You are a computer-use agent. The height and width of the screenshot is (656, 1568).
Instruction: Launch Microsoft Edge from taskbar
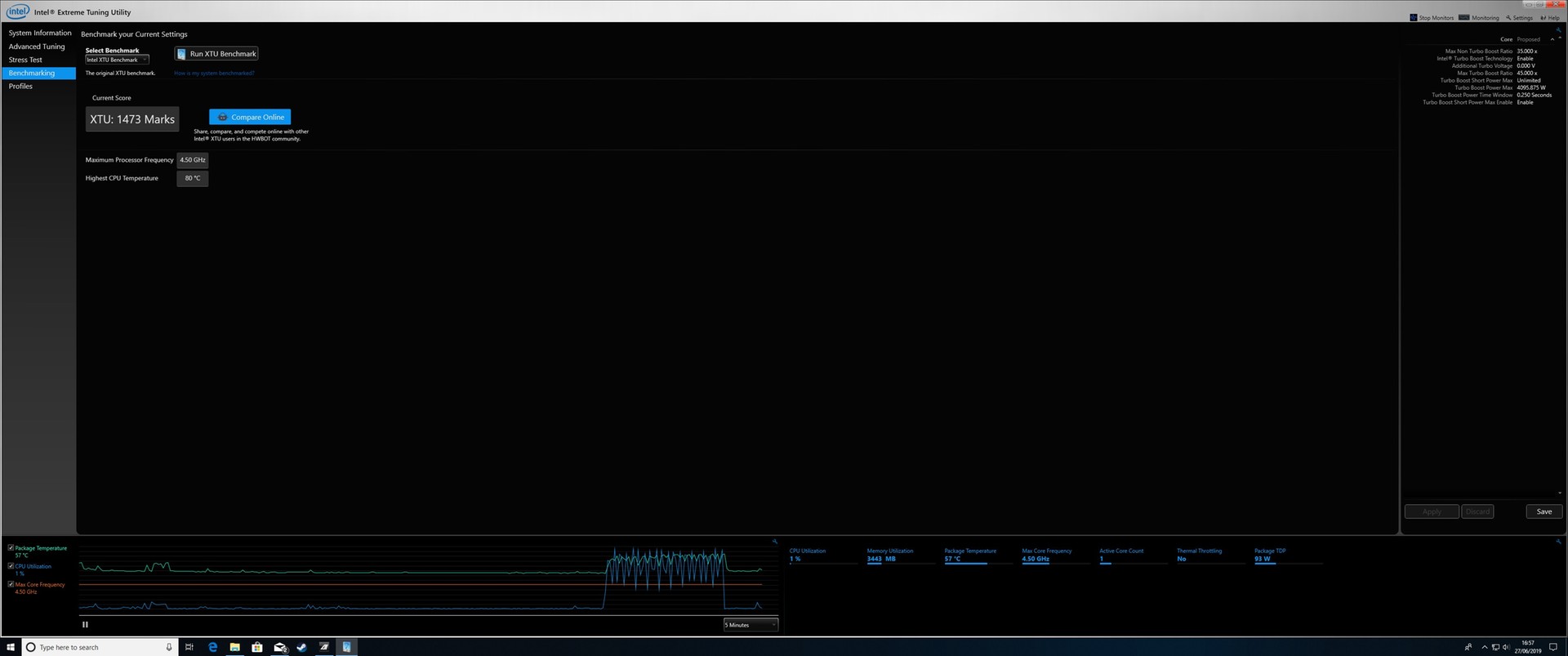pyautogui.click(x=212, y=647)
